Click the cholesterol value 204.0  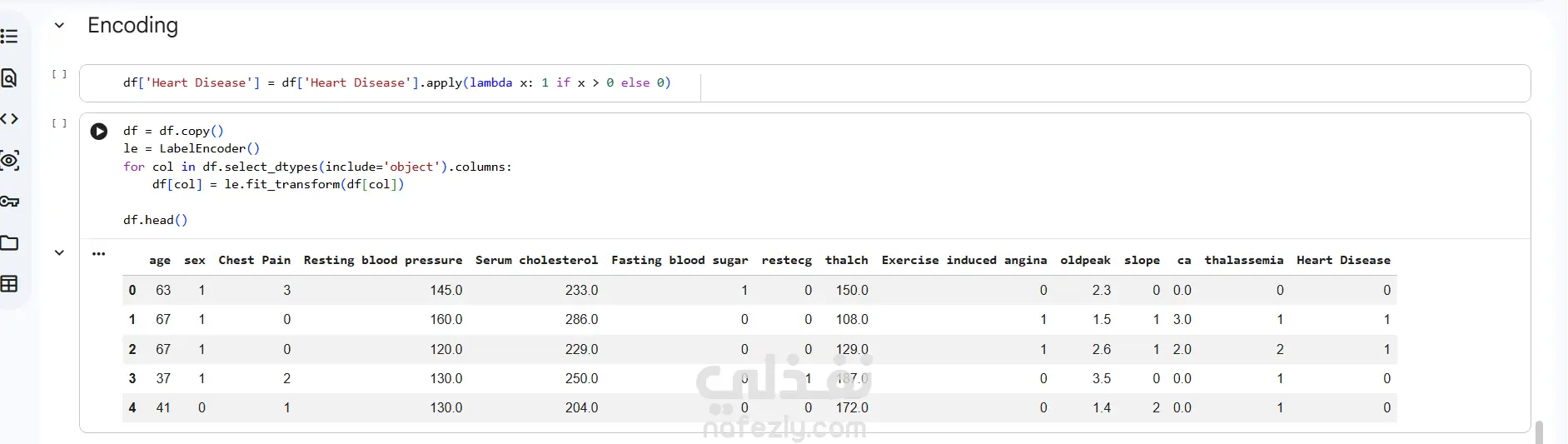(x=582, y=408)
